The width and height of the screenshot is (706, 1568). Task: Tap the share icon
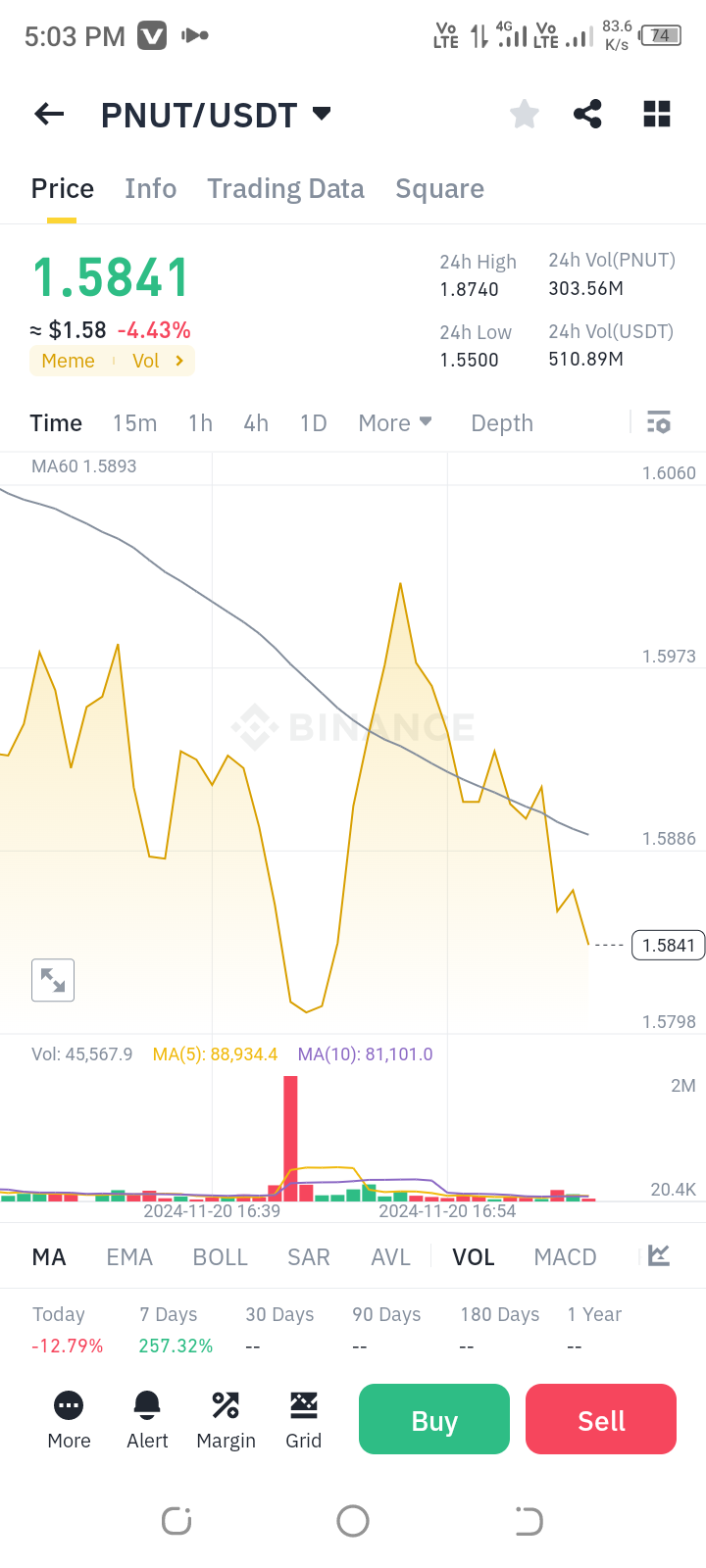587,115
